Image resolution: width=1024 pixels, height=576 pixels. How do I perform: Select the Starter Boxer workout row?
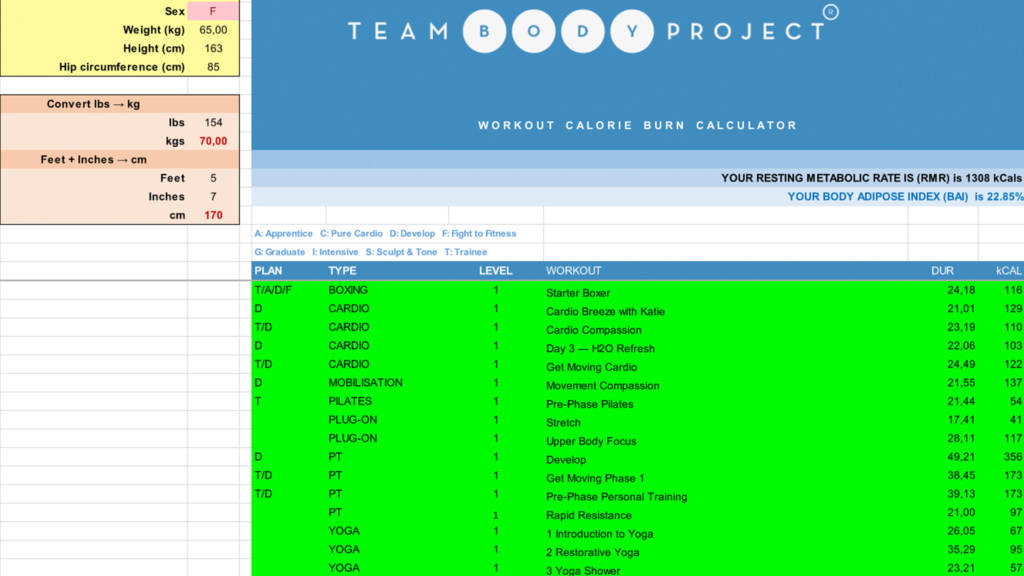coord(576,290)
